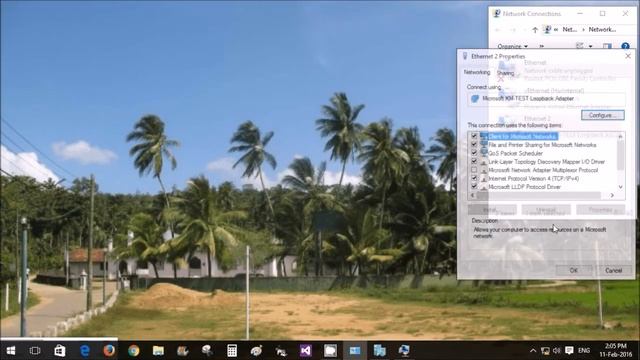Open Help in Network Connections window
This screenshot has width=640, height=360.
[x=625, y=46]
